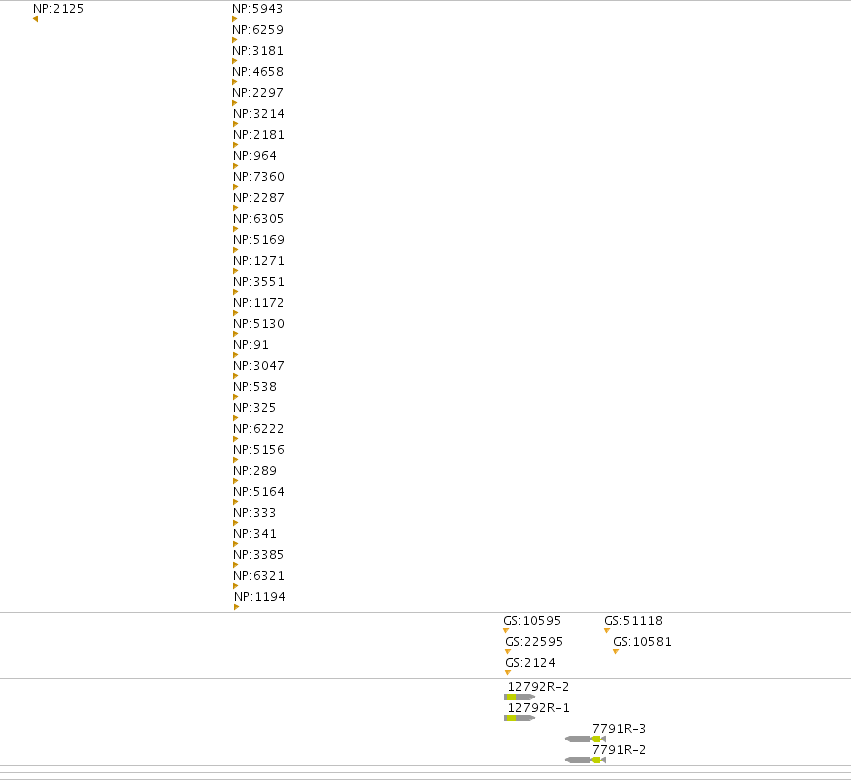
Task: Click the NP:1194 label
Action: (x=260, y=597)
